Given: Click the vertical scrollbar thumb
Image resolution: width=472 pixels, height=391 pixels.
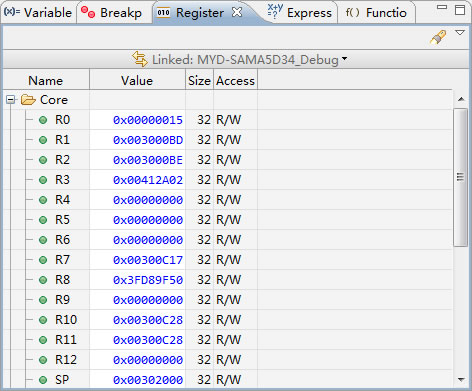Looking at the screenshot, I should pyautogui.click(x=460, y=177).
